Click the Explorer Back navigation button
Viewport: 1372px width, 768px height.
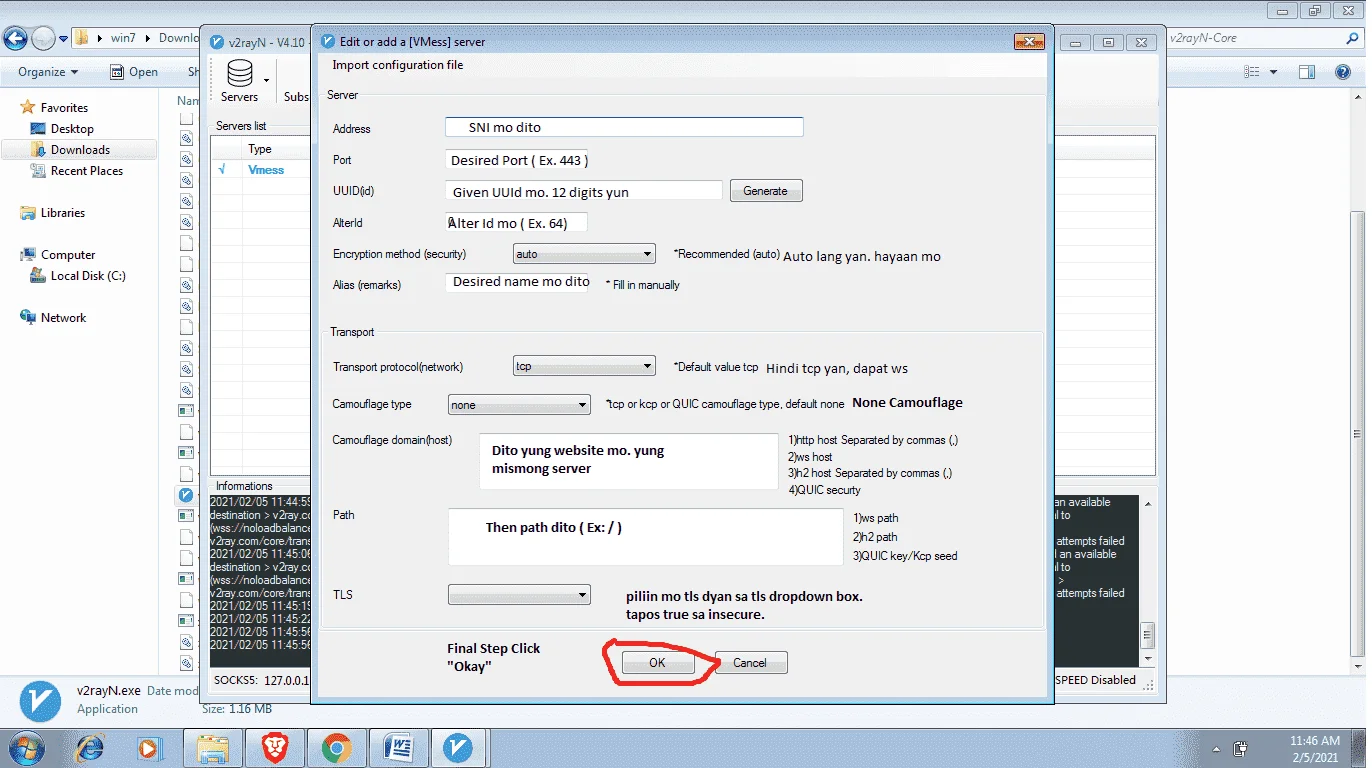(17, 38)
